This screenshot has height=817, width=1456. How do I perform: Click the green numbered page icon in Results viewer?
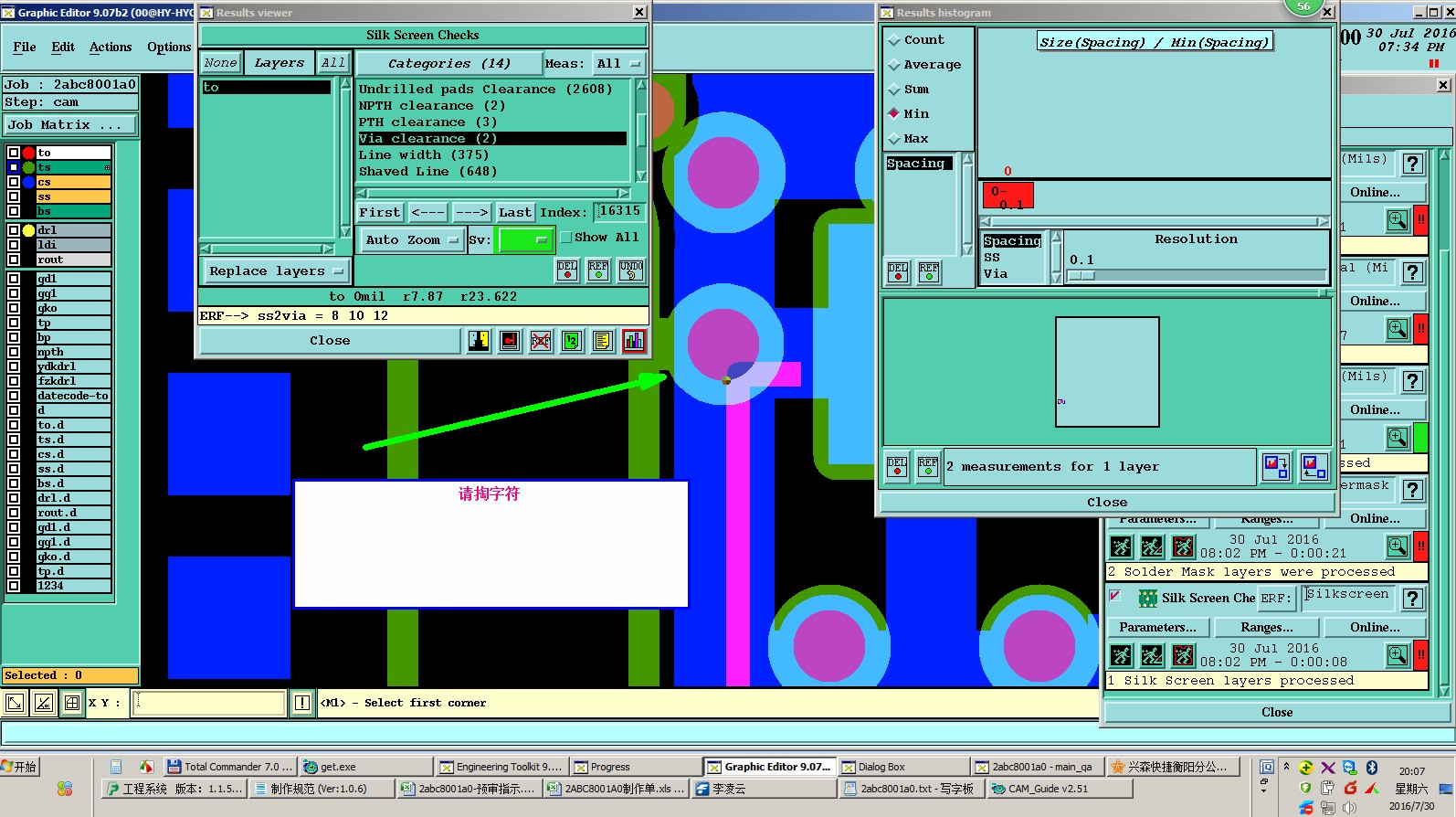(x=572, y=341)
